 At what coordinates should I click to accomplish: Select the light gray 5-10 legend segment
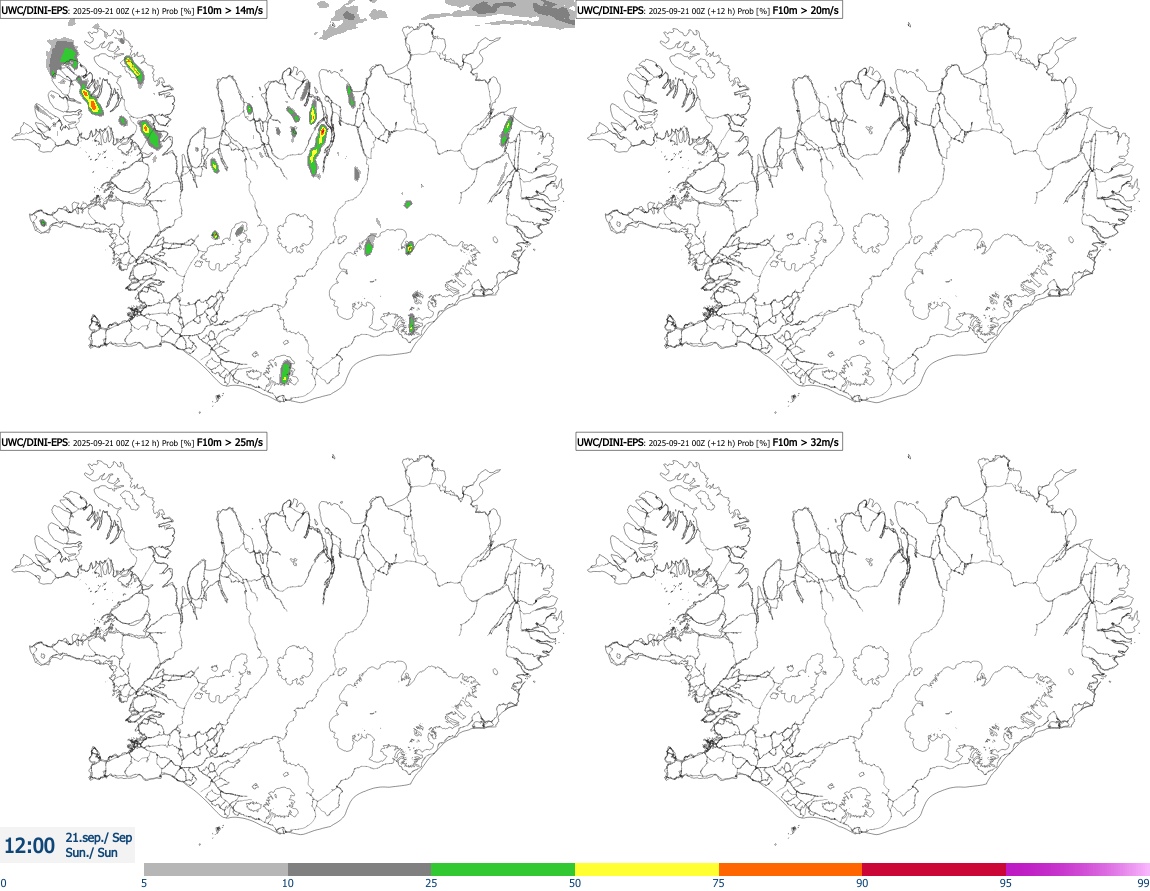(x=216, y=870)
